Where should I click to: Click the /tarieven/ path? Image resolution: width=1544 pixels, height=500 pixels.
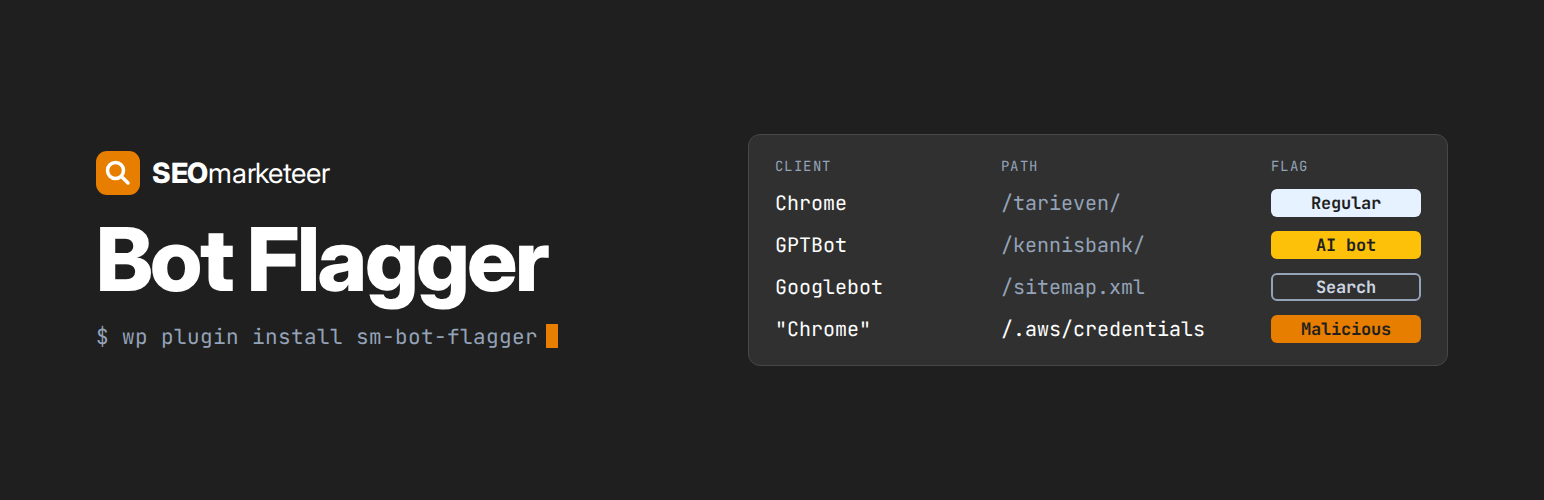coord(1061,203)
